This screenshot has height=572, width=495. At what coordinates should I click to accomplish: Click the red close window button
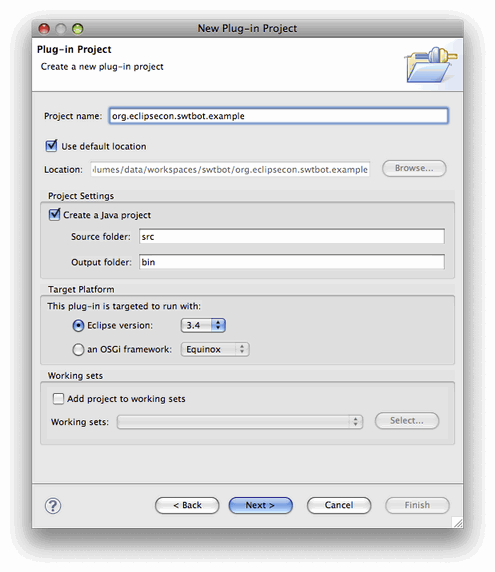point(44,28)
